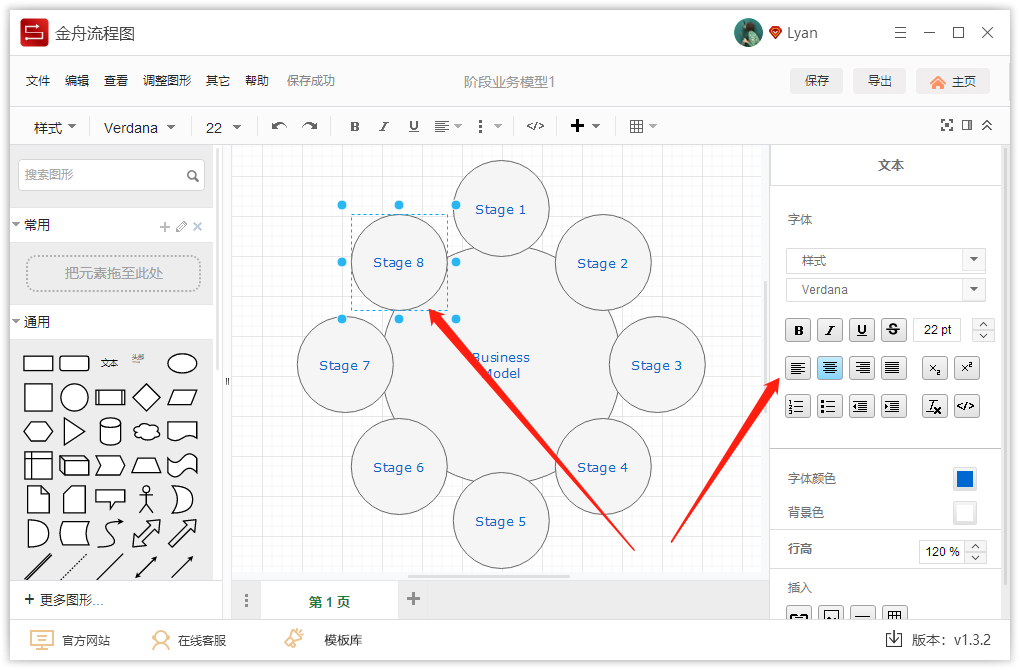Open the Verdana font family dropdown
Viewport: 1020px width, 670px height.
pos(139,126)
